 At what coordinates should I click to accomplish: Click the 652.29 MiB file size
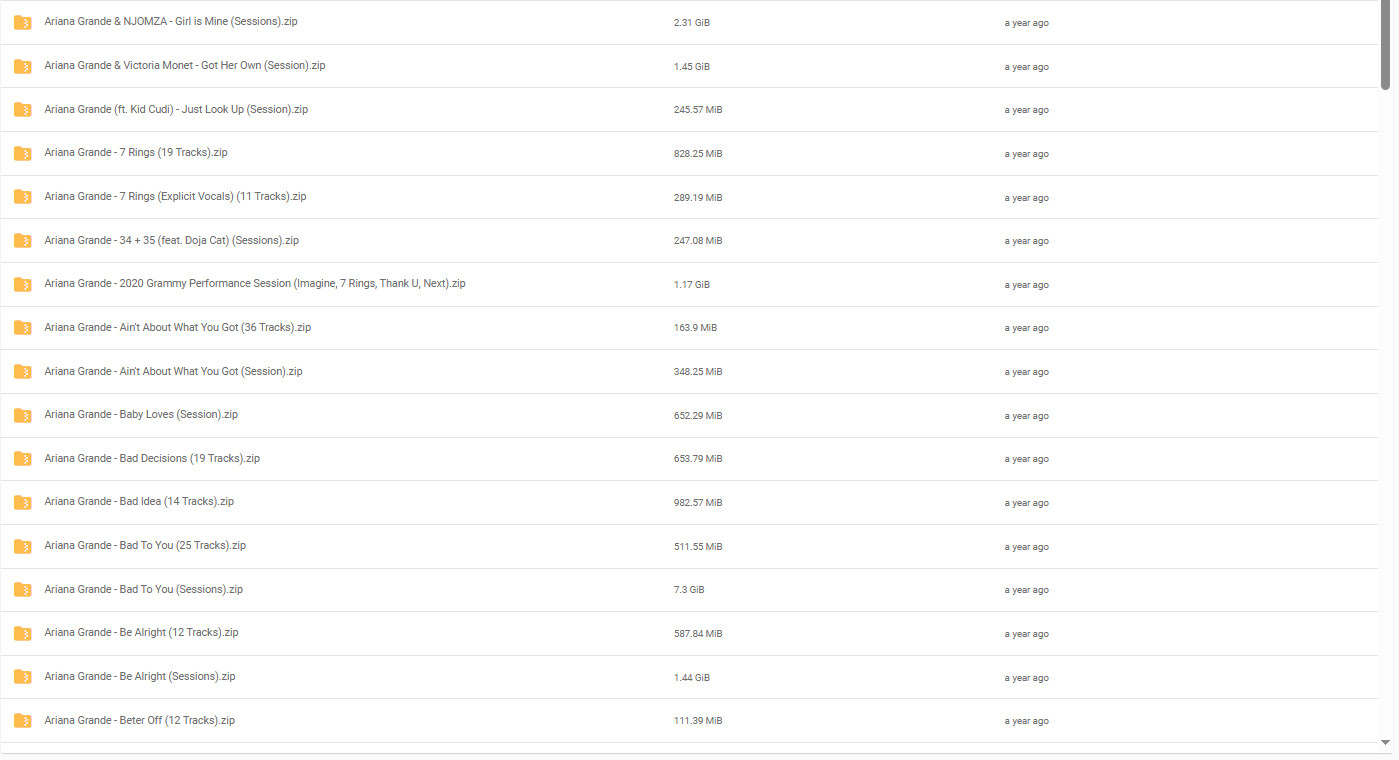click(x=698, y=416)
